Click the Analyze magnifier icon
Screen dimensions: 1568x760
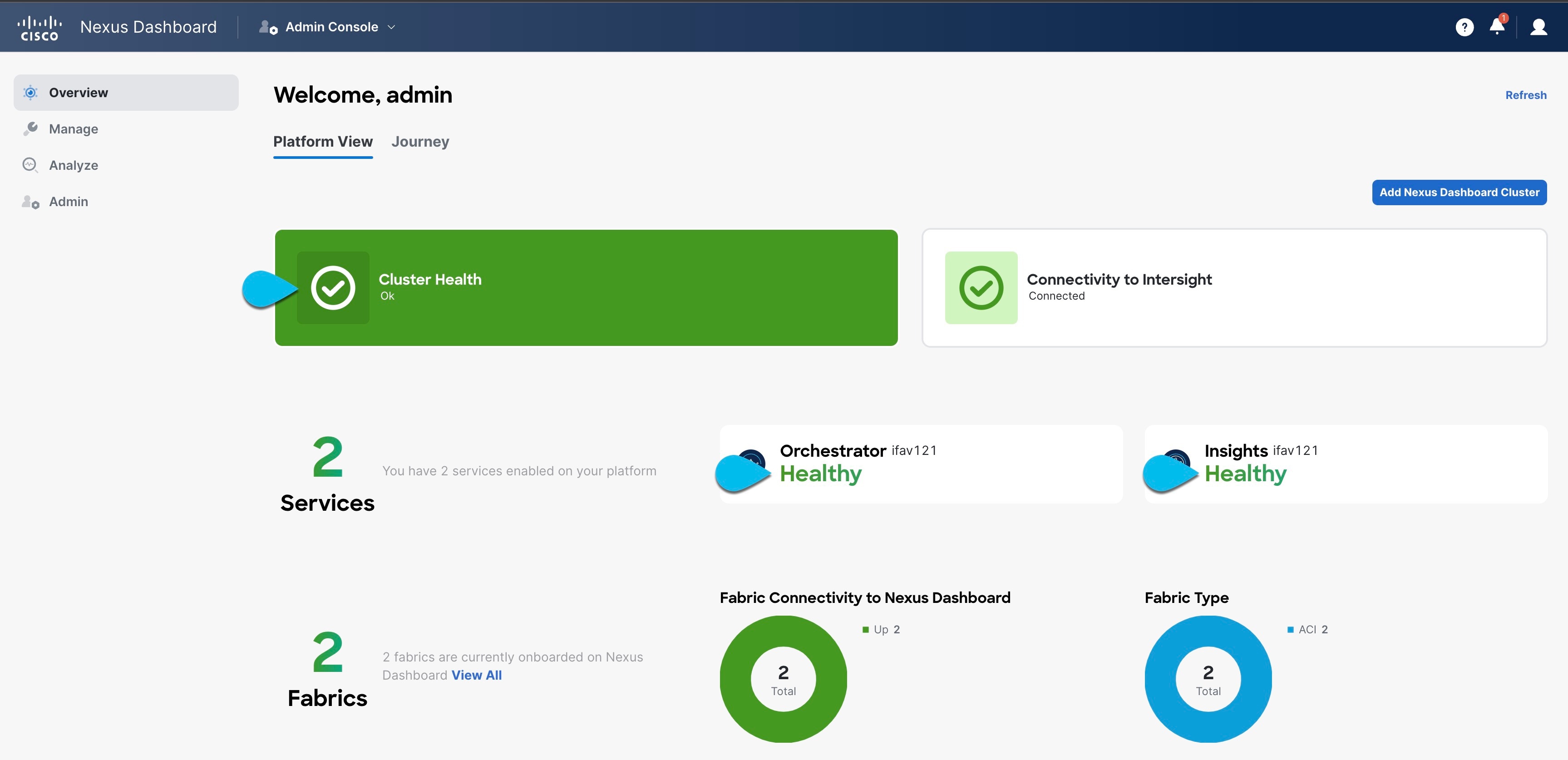30,165
